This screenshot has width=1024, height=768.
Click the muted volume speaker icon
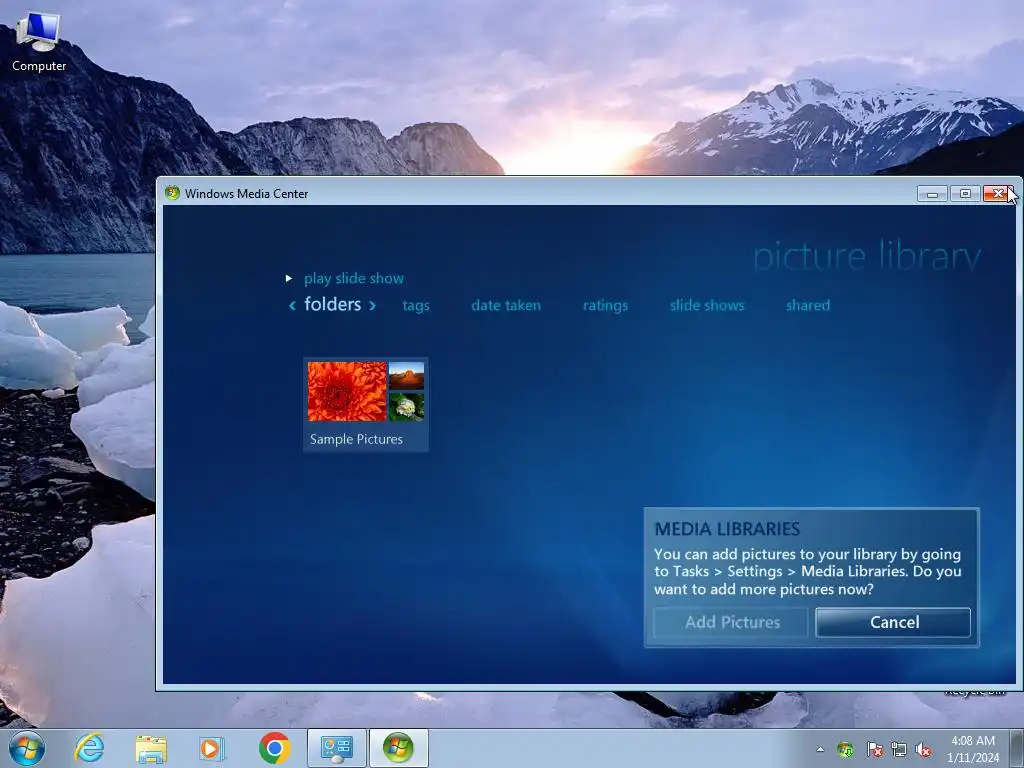(923, 749)
